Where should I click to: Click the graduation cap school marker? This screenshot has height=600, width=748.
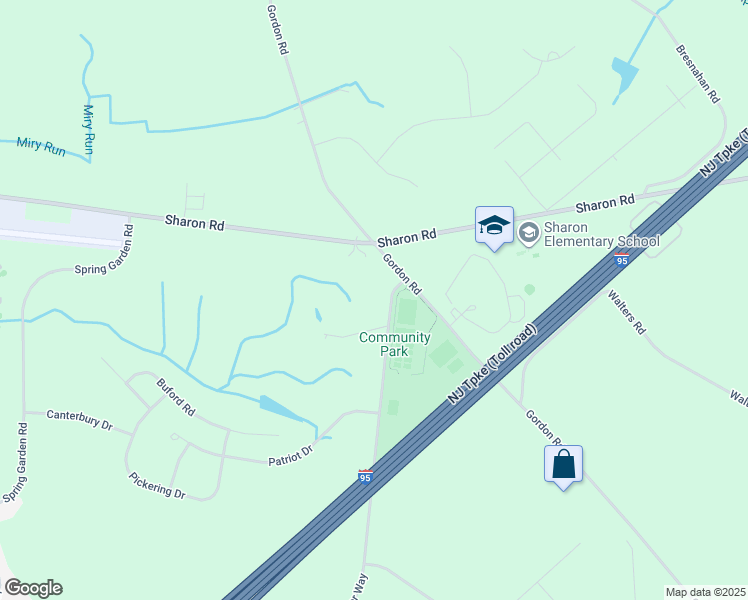tap(494, 225)
